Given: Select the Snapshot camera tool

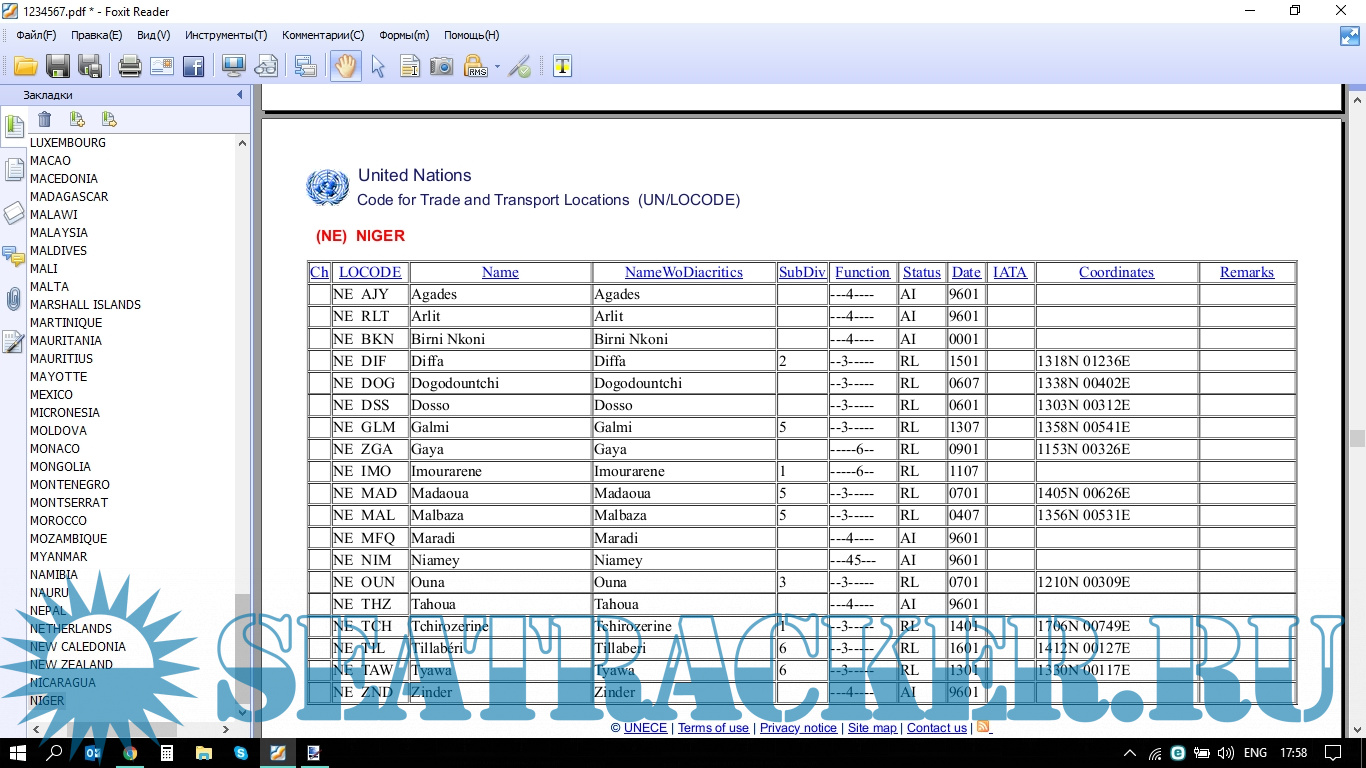Looking at the screenshot, I should (441, 67).
